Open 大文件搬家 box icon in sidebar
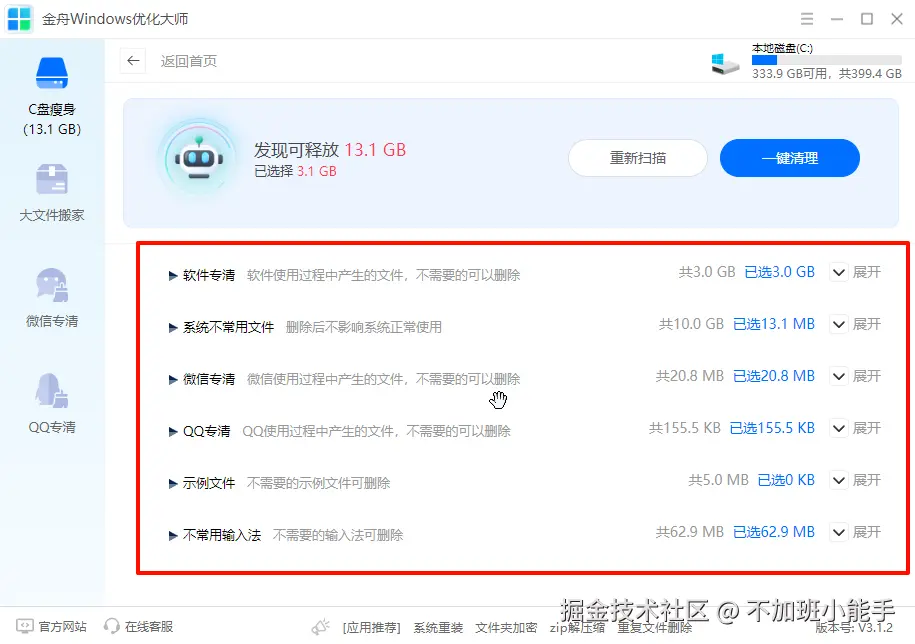 point(52,178)
